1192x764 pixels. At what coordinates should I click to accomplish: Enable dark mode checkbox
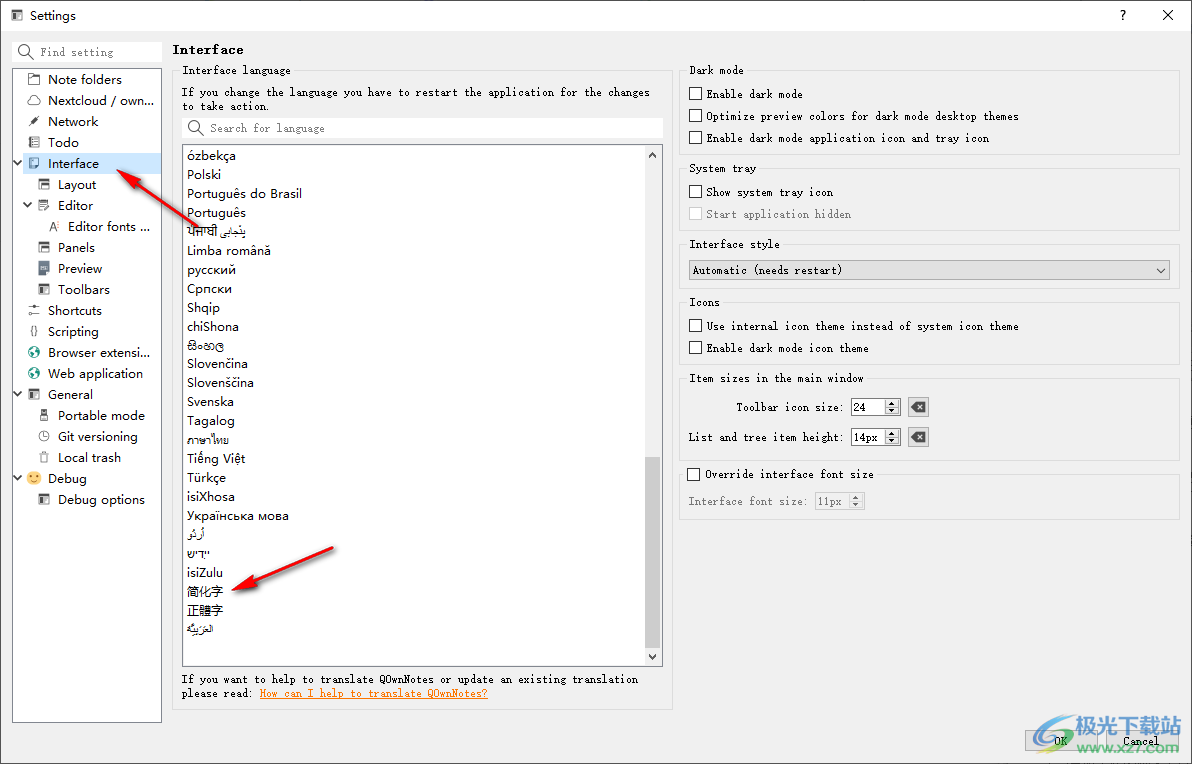pyautogui.click(x=696, y=94)
